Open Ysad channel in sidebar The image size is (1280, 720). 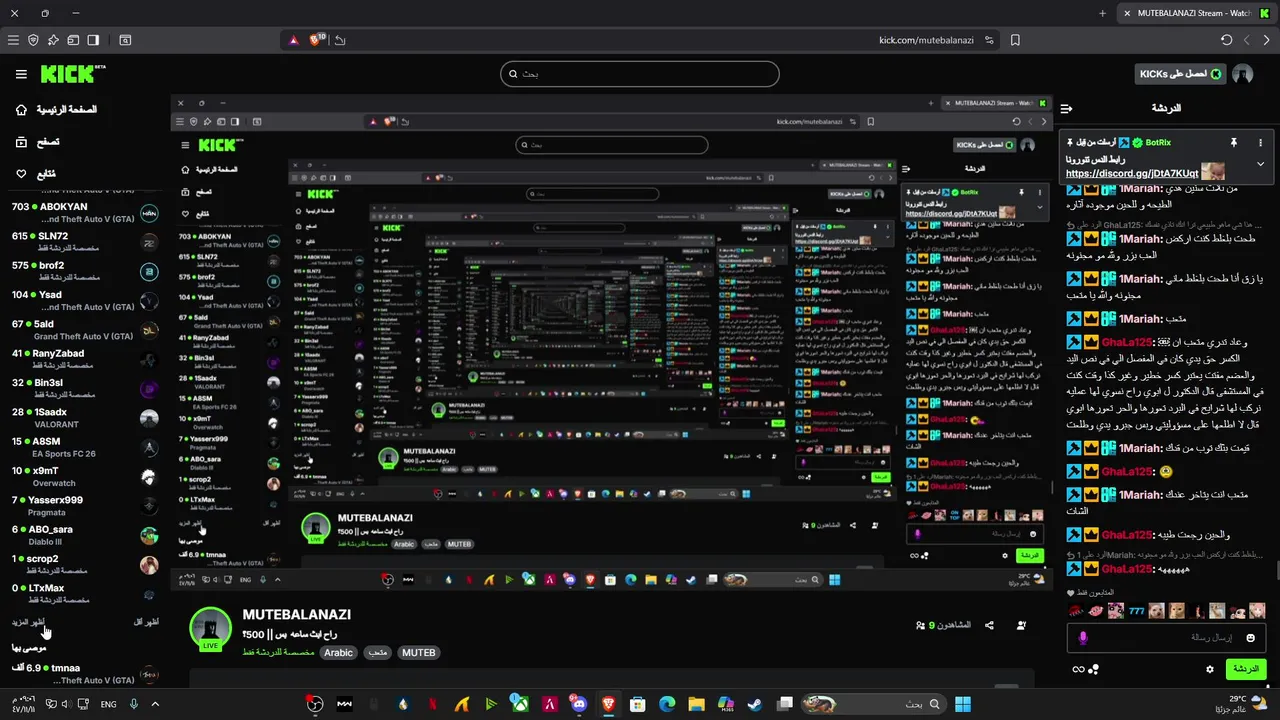click(85, 300)
